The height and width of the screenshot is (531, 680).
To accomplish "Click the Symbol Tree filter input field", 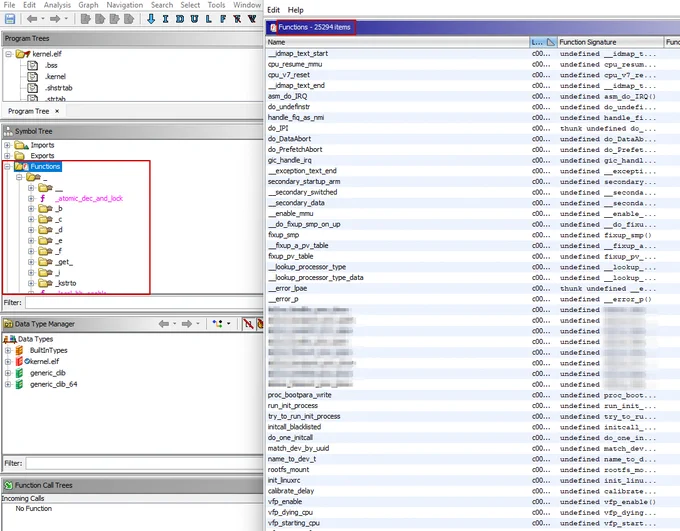I will 144,302.
